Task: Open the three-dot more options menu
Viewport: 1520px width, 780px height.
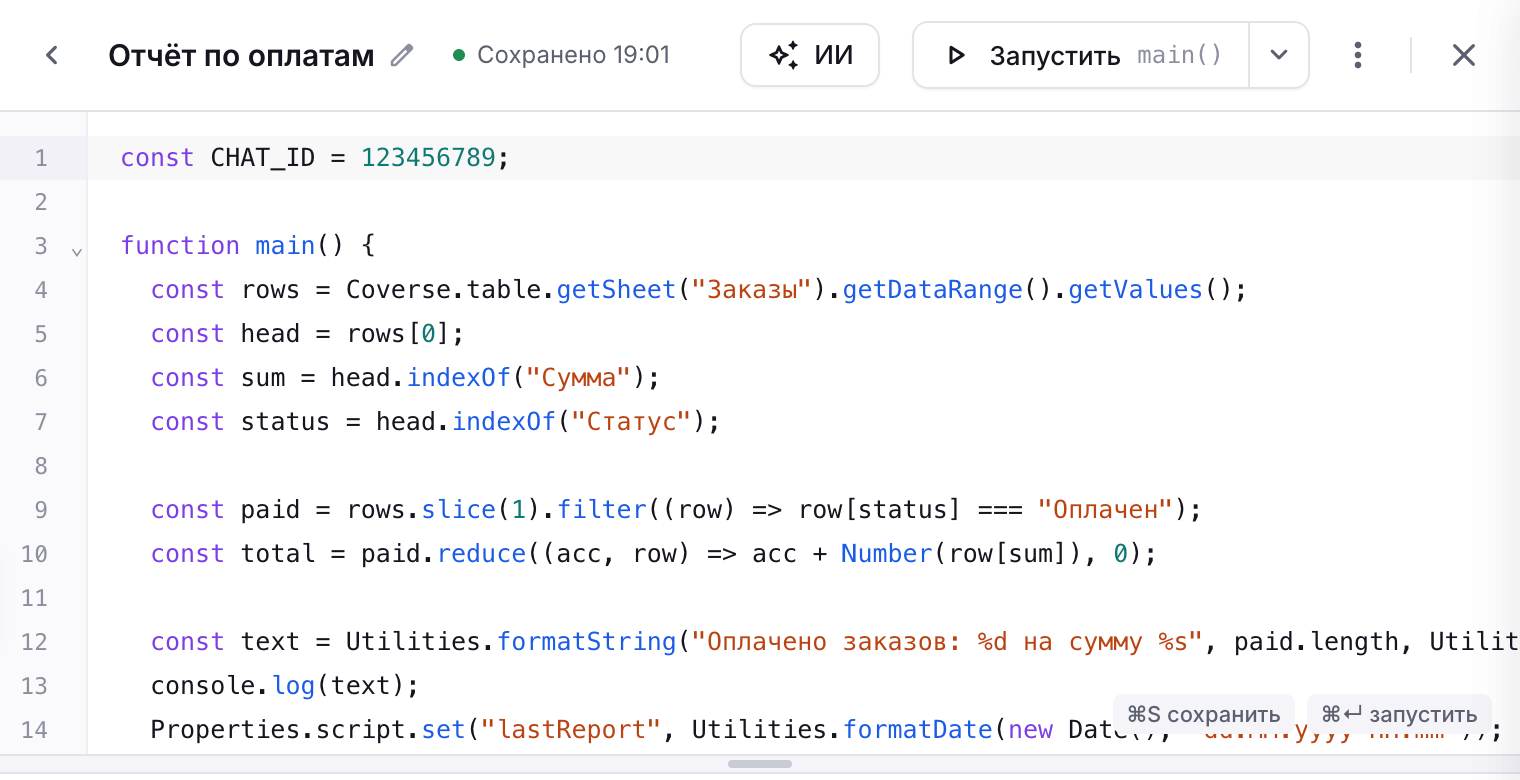Action: point(1357,55)
